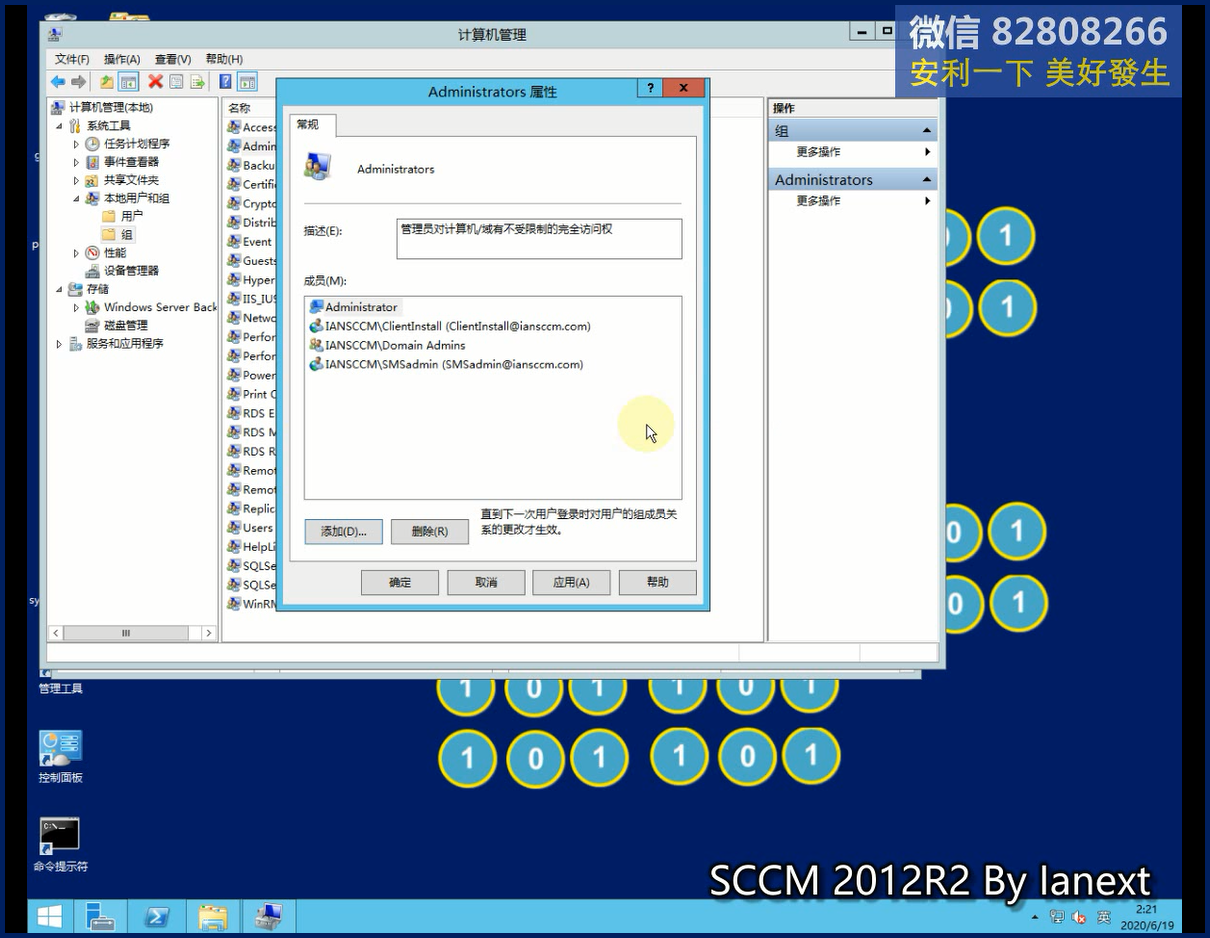Screen dimensions: 1210x938
Task: Collapse the 存储 tree node
Action: 59,289
